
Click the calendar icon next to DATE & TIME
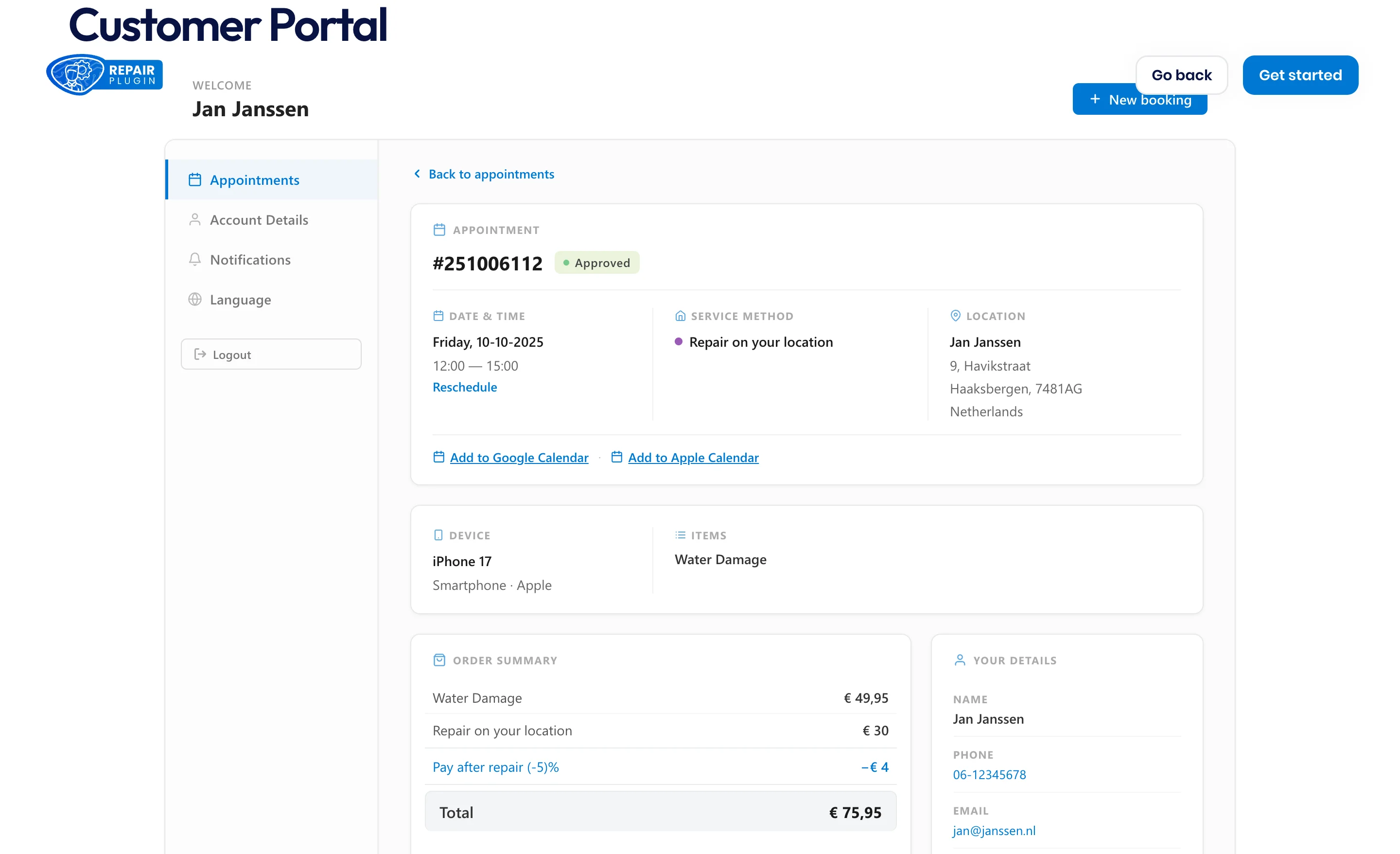tap(438, 316)
